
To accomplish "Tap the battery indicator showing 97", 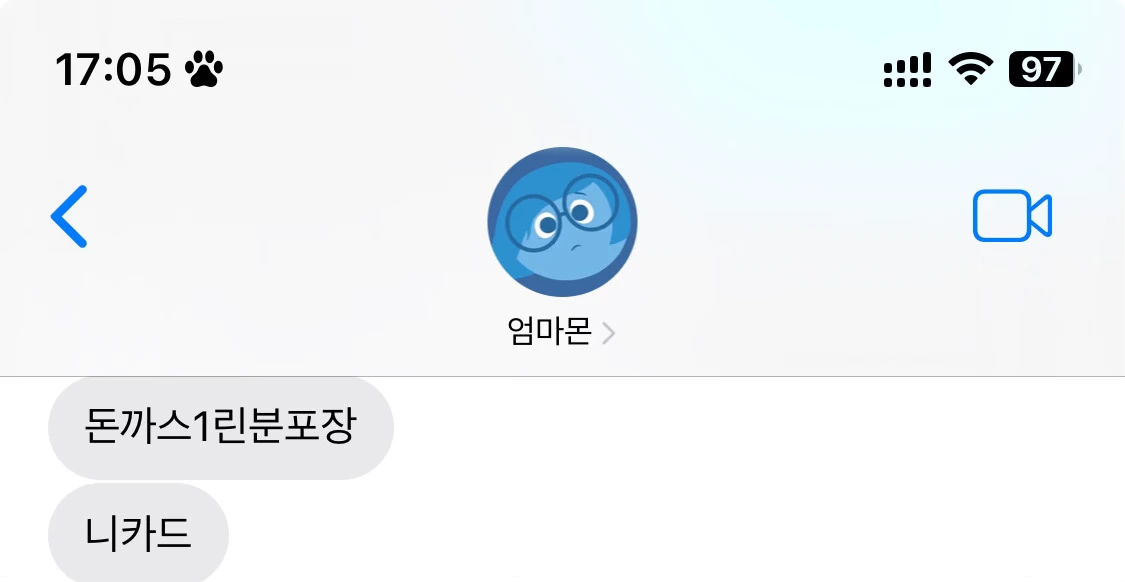I will 1045,70.
